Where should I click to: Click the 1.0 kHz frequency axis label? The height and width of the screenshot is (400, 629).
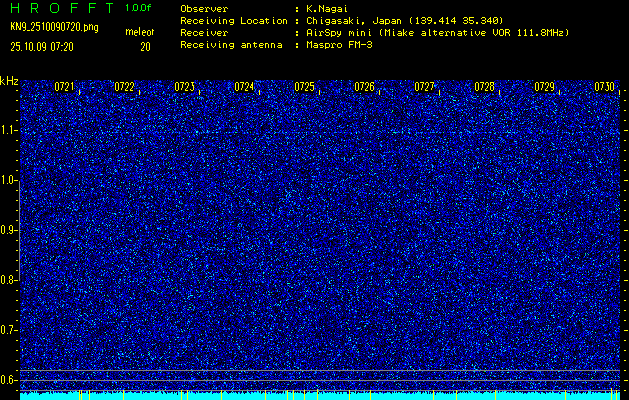pos(10,180)
